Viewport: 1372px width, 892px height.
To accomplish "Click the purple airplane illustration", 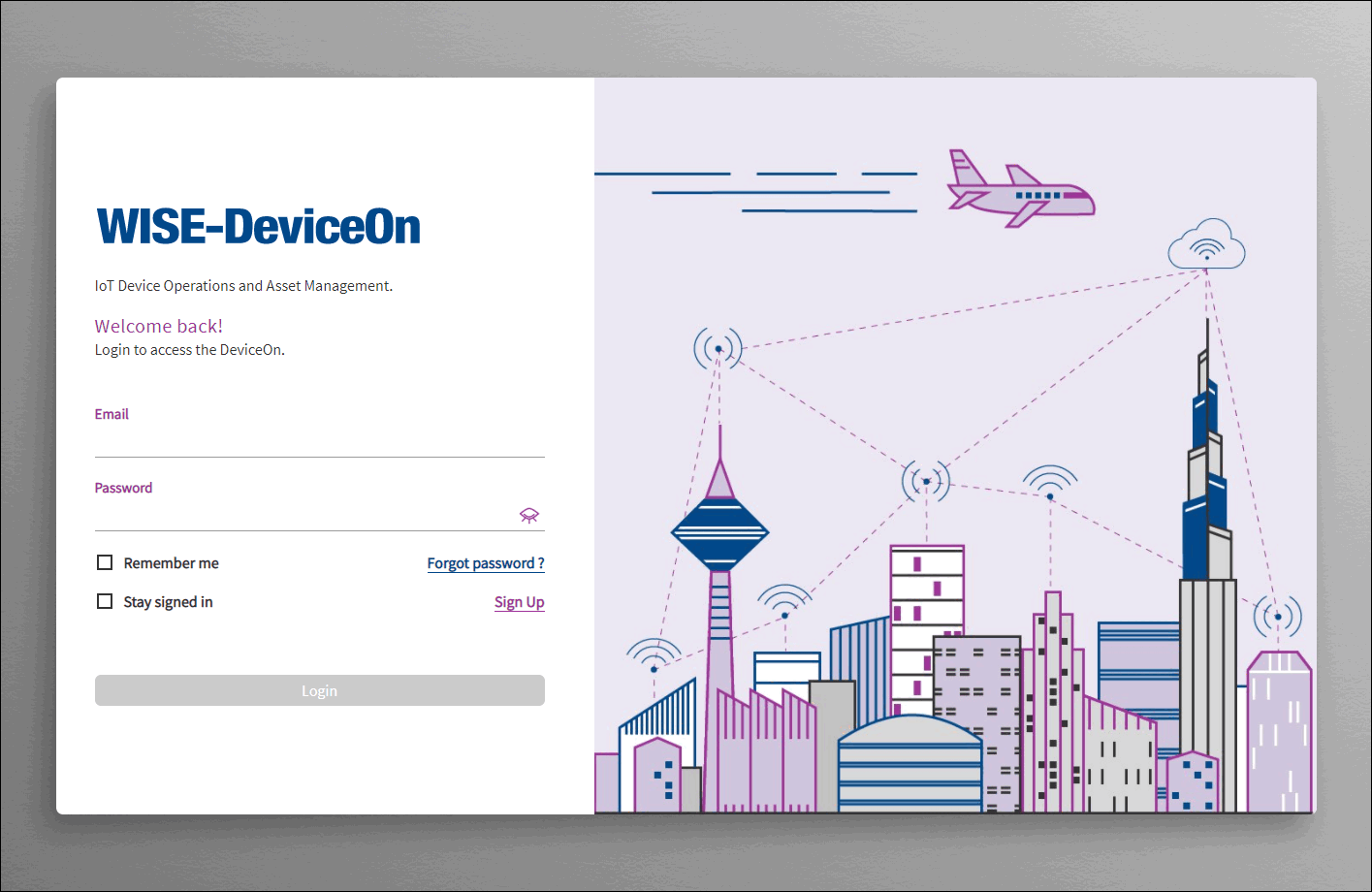I will (x=1020, y=190).
